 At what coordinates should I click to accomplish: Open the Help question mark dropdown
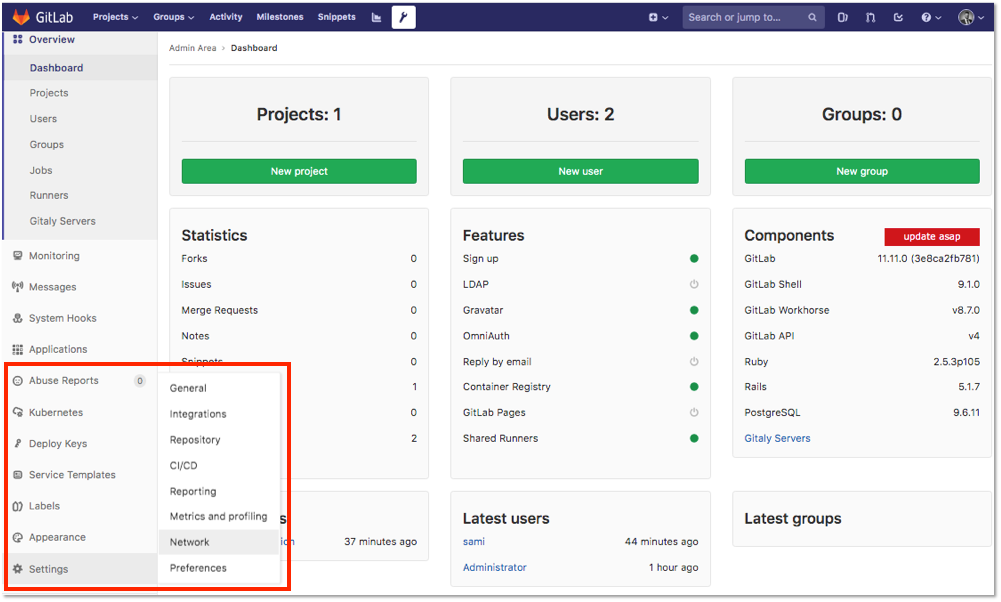click(931, 17)
